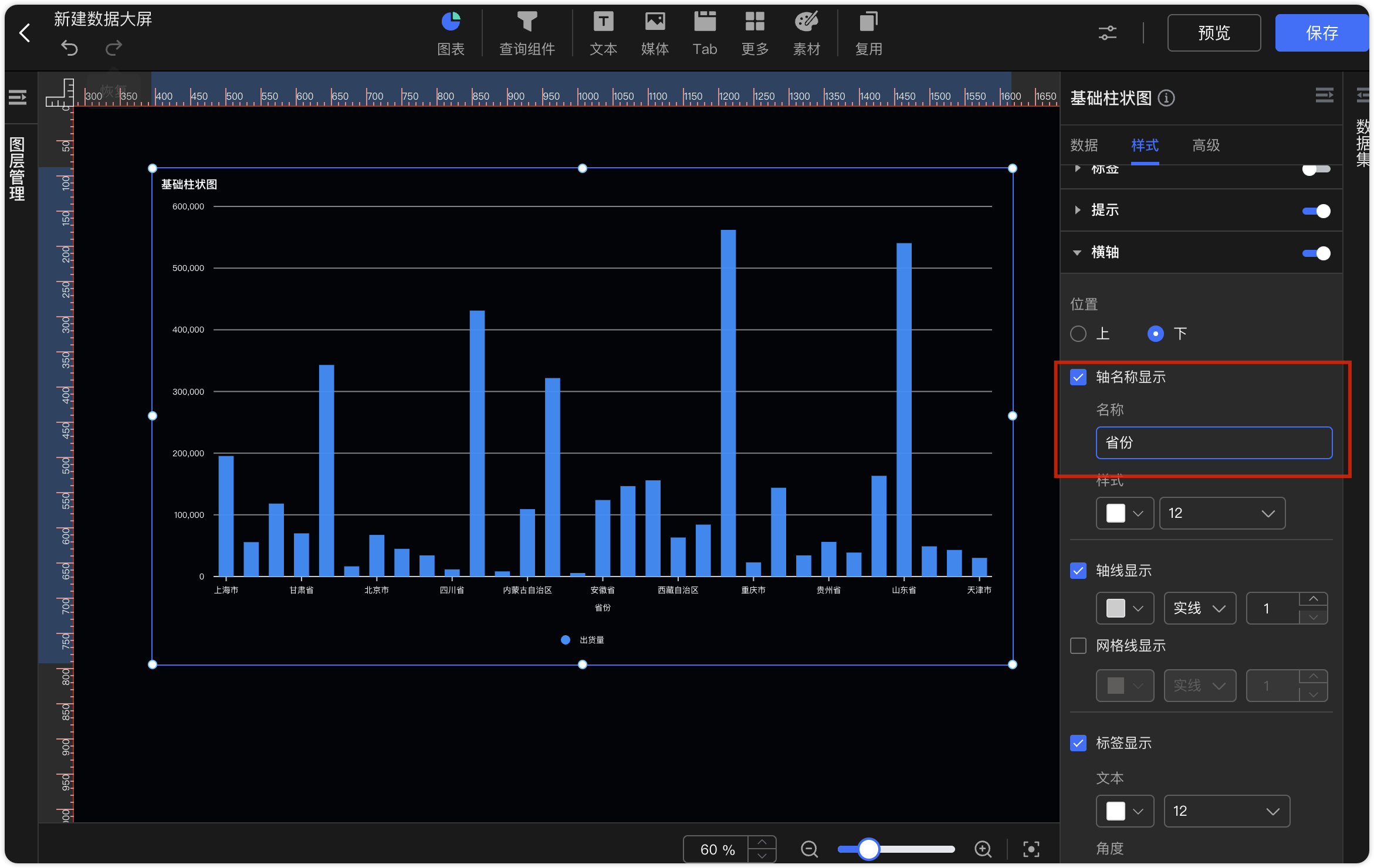Click the top-center resize handle of chart
1374x868 pixels.
tap(583, 168)
